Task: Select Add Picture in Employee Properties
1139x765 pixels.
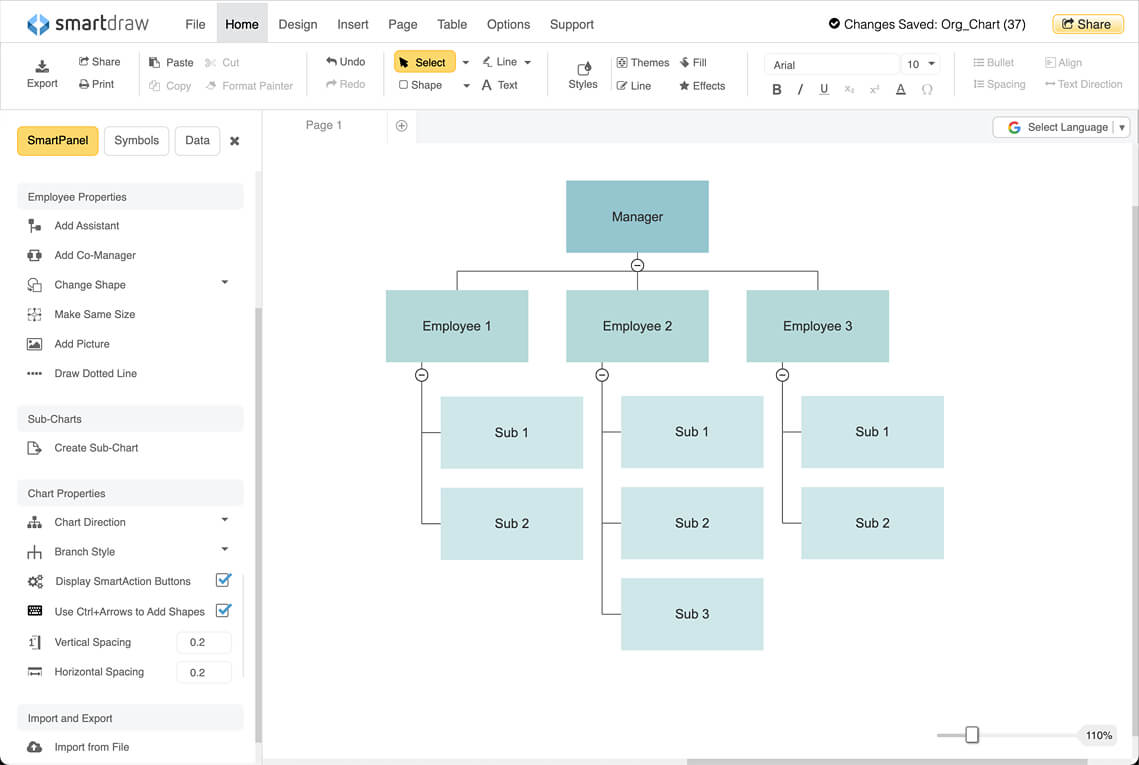Action: (x=36, y=343)
